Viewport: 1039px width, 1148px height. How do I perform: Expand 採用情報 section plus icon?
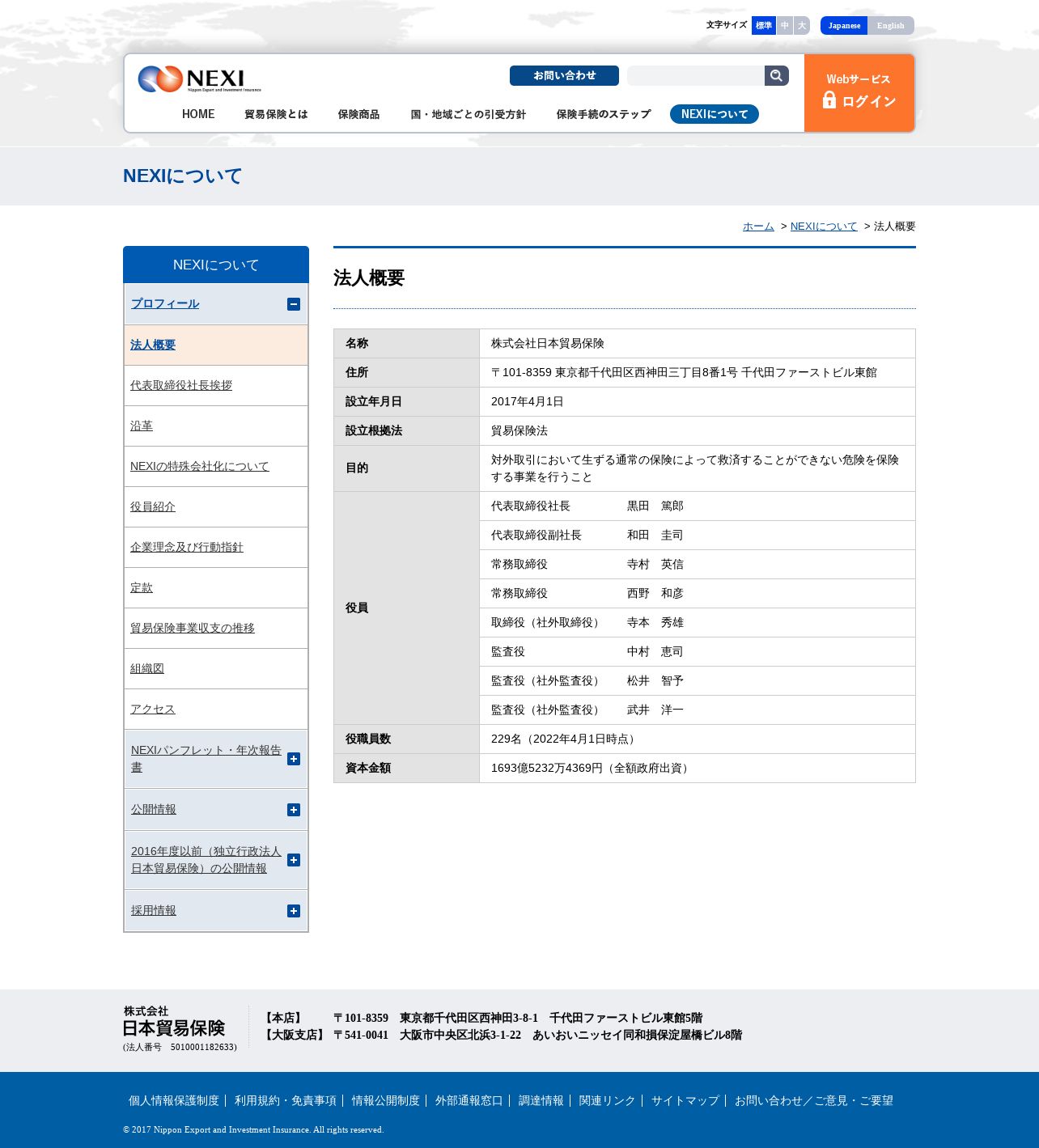[x=294, y=911]
